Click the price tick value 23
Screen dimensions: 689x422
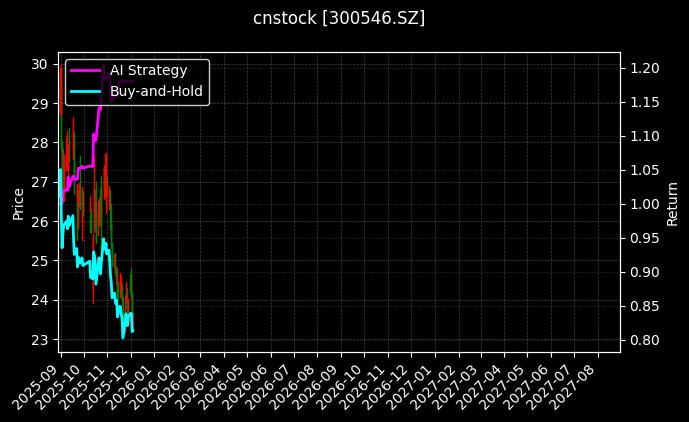(x=39, y=340)
